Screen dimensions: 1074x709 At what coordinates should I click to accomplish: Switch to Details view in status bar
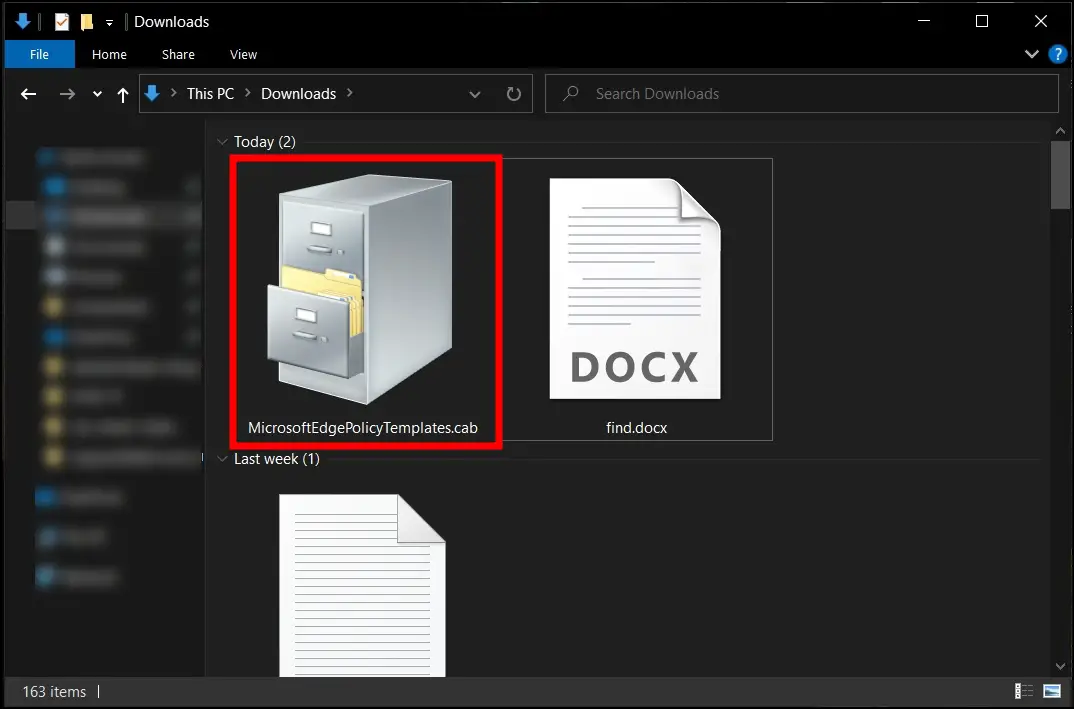point(1023,691)
